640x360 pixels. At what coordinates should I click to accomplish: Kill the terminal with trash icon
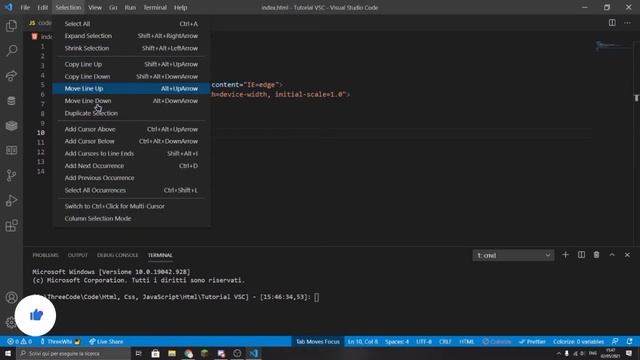[x=596, y=255]
